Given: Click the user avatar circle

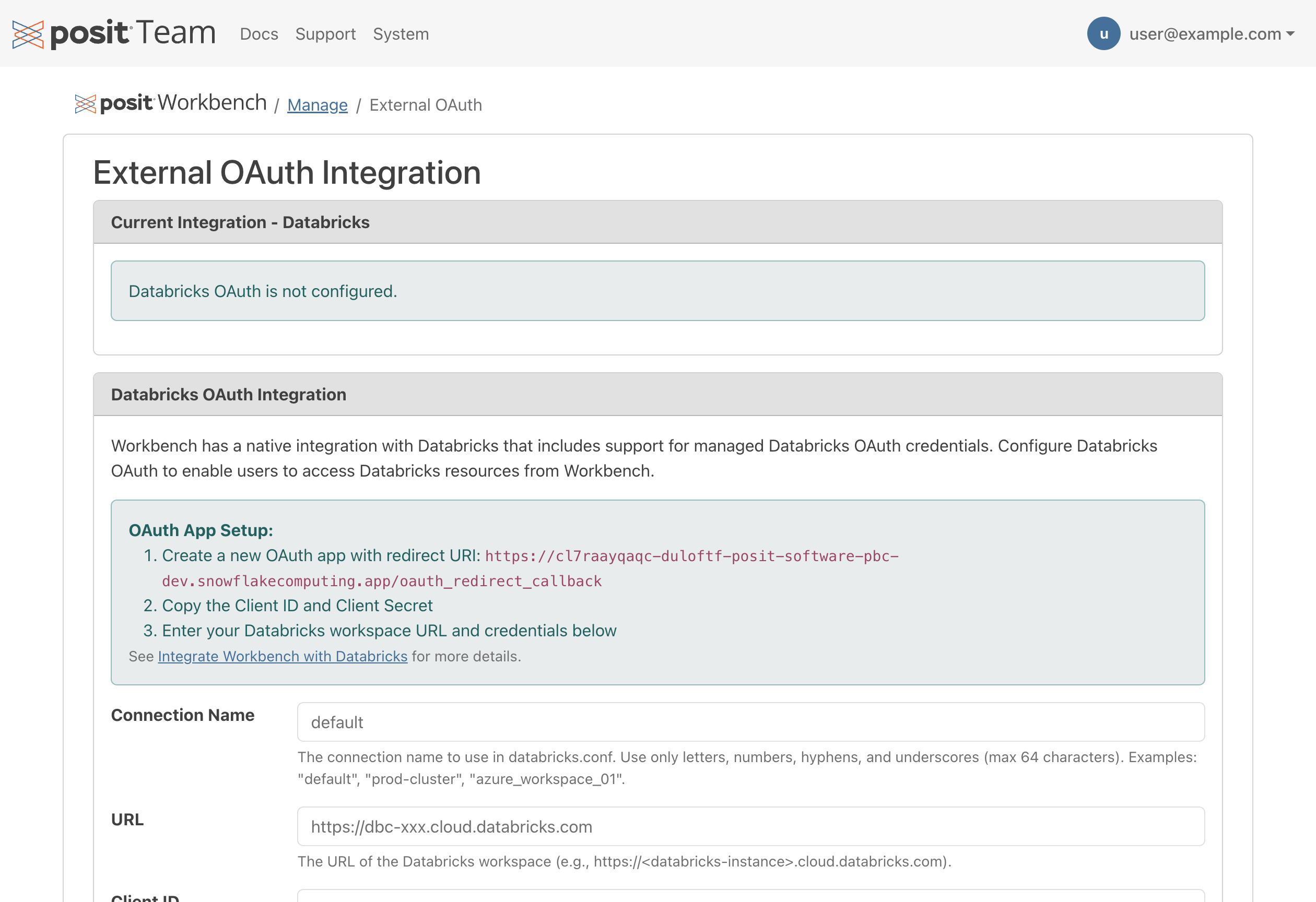Looking at the screenshot, I should tap(1103, 34).
